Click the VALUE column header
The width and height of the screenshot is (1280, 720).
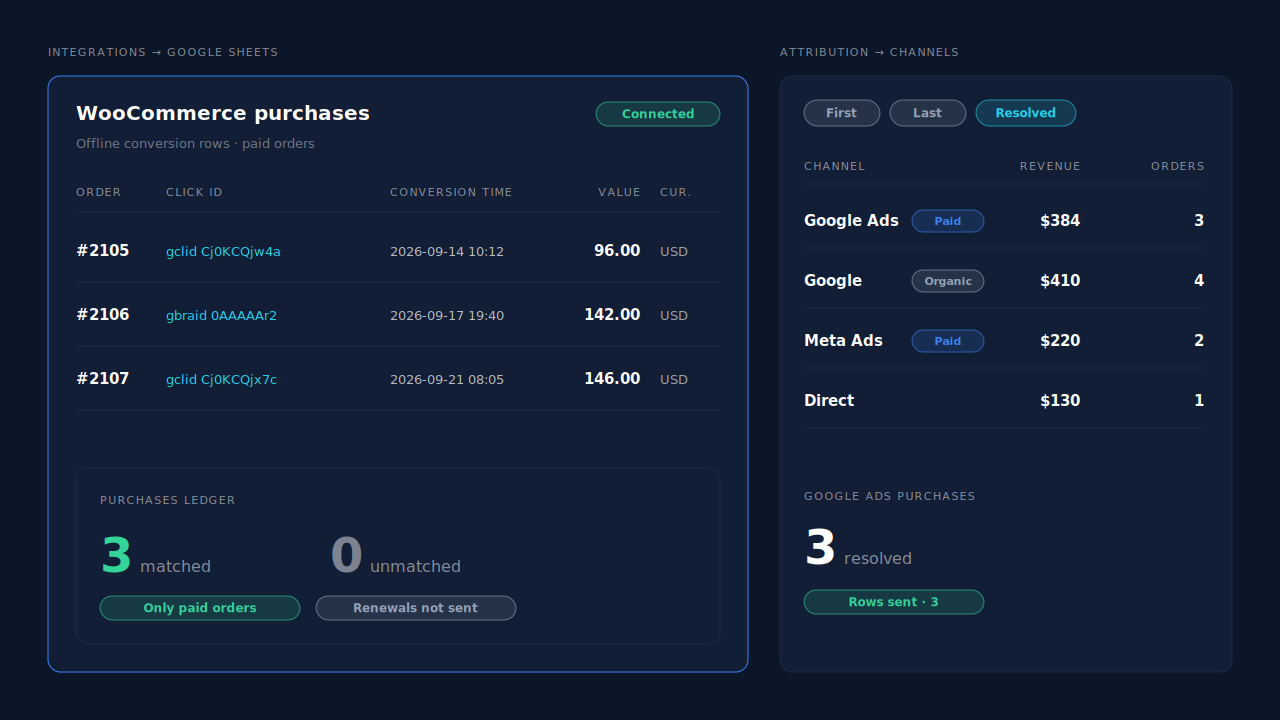pos(620,192)
